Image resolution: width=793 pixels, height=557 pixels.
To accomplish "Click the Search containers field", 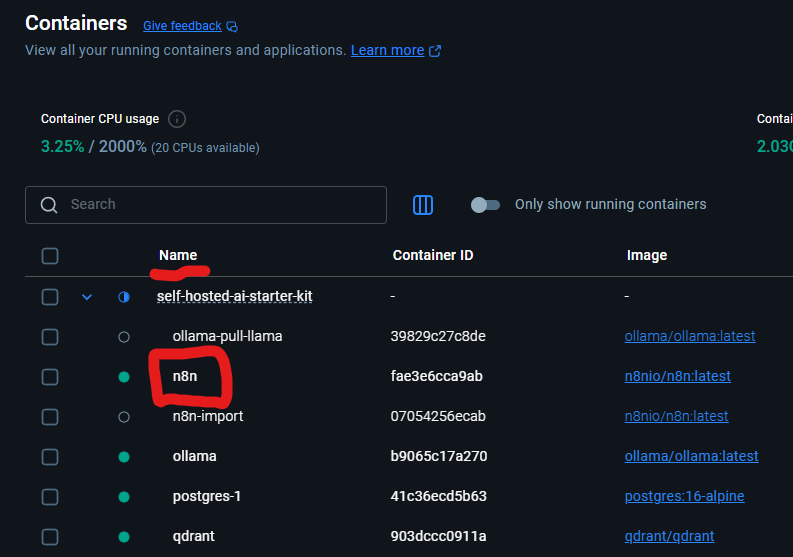I will (206, 205).
